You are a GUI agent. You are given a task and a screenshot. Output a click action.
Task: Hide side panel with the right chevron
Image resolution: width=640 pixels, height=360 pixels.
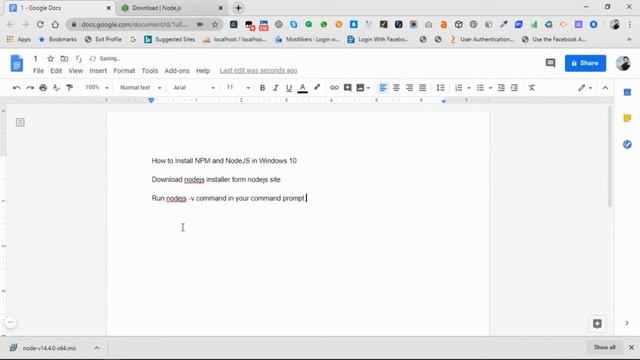coord(627,323)
